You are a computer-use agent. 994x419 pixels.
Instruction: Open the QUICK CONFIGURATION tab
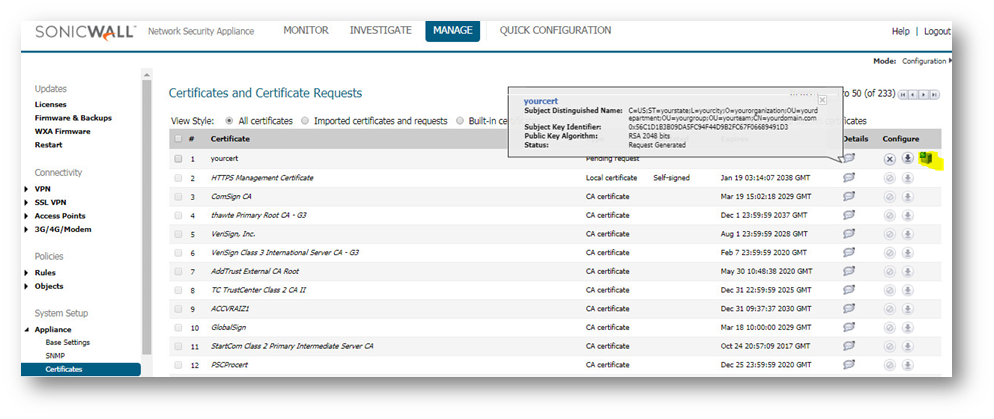pyautogui.click(x=556, y=31)
